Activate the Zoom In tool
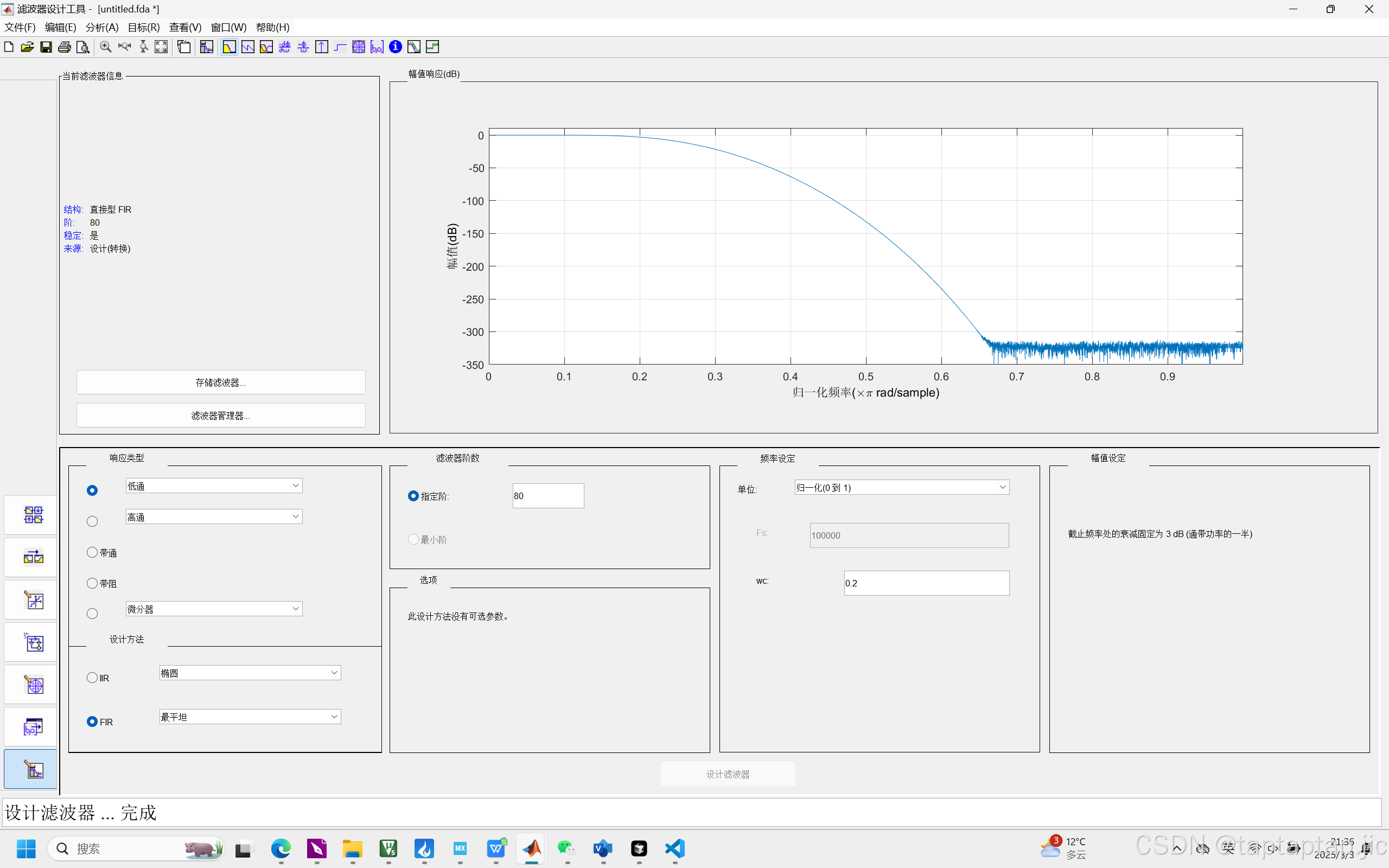Screen dimensions: 1389x868 click(105, 47)
